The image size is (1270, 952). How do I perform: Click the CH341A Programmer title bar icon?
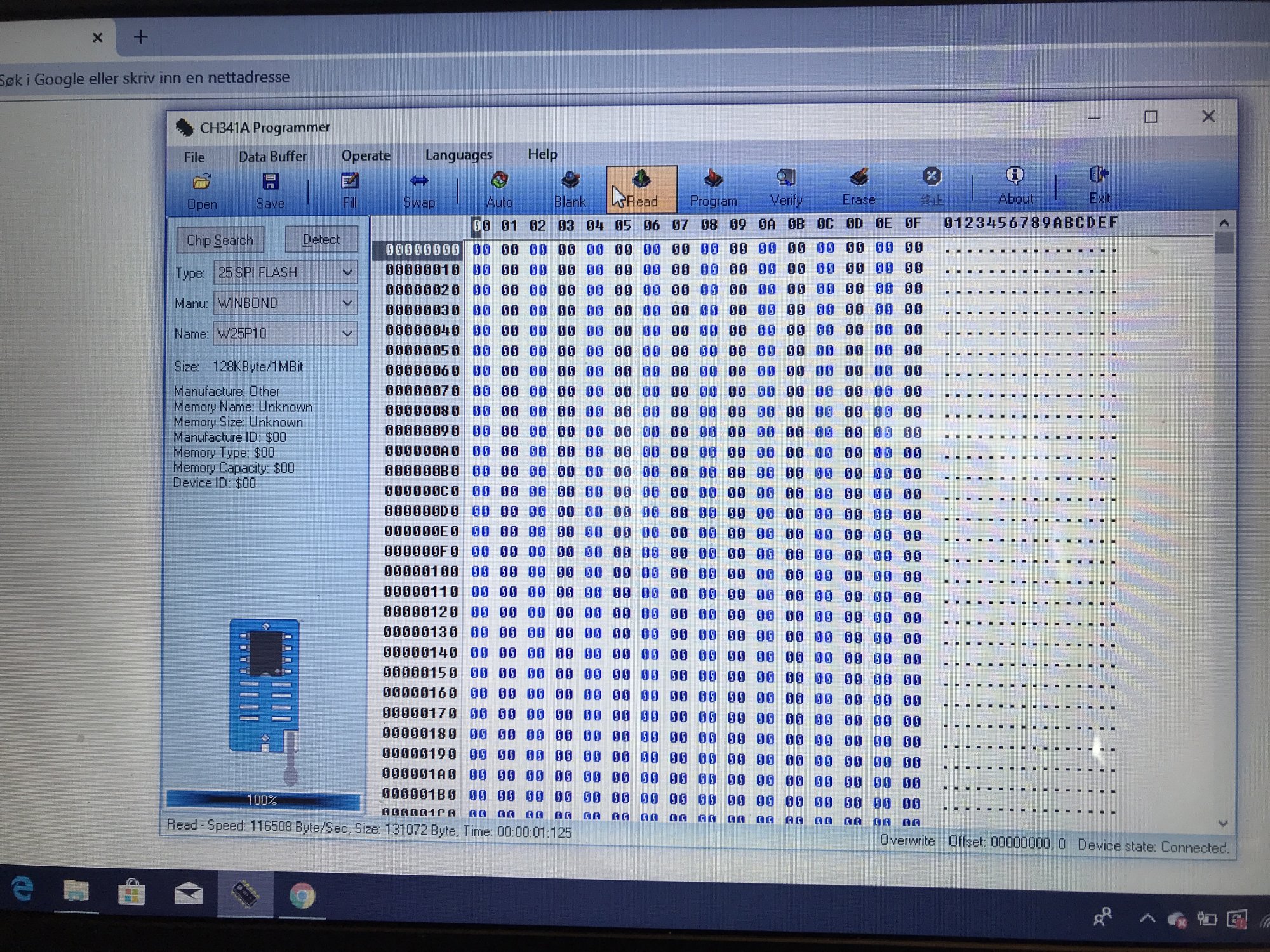pyautogui.click(x=184, y=128)
